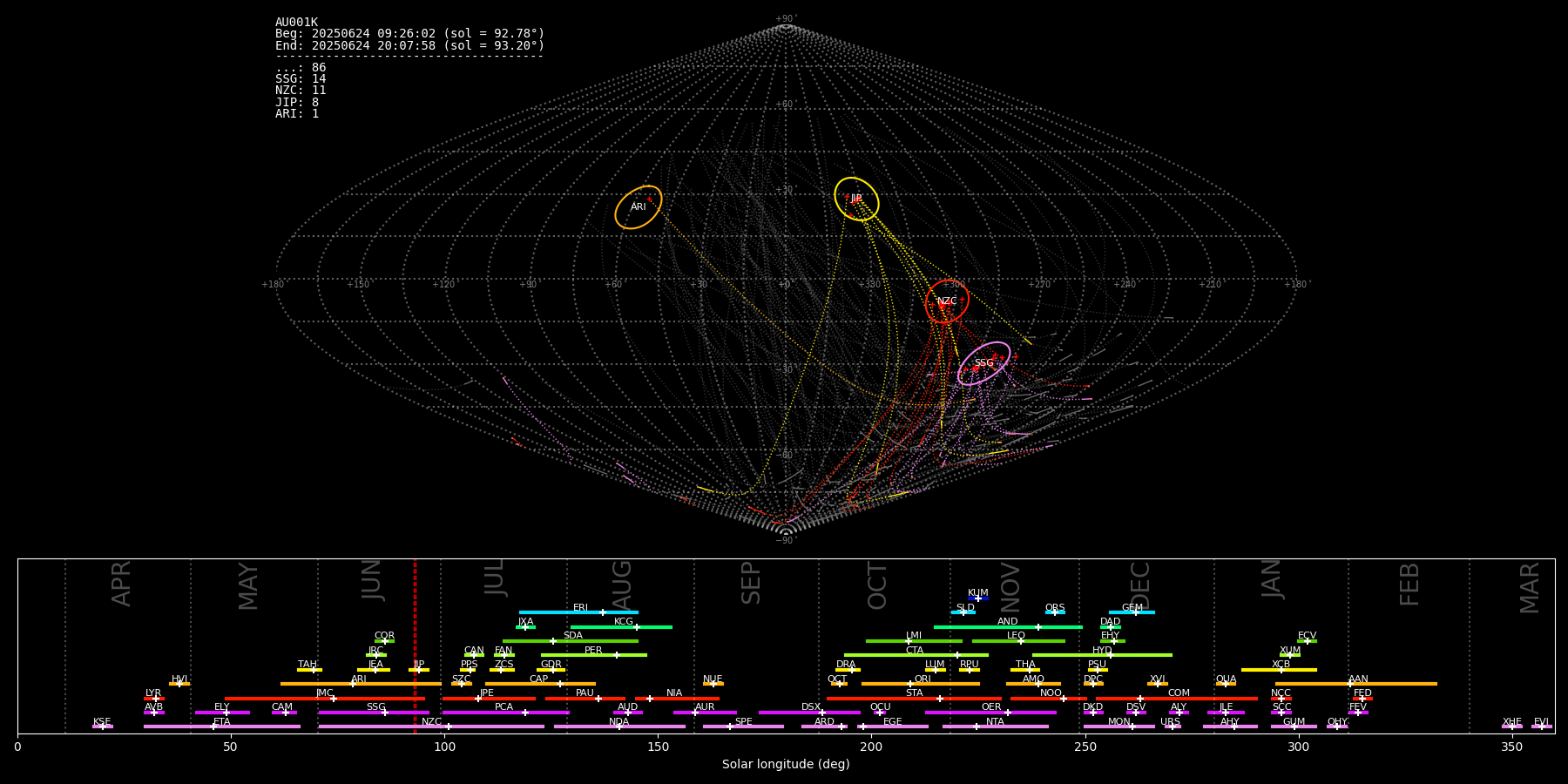Click the +210 longitude grid label
The width and height of the screenshot is (1568, 784).
click(1210, 285)
